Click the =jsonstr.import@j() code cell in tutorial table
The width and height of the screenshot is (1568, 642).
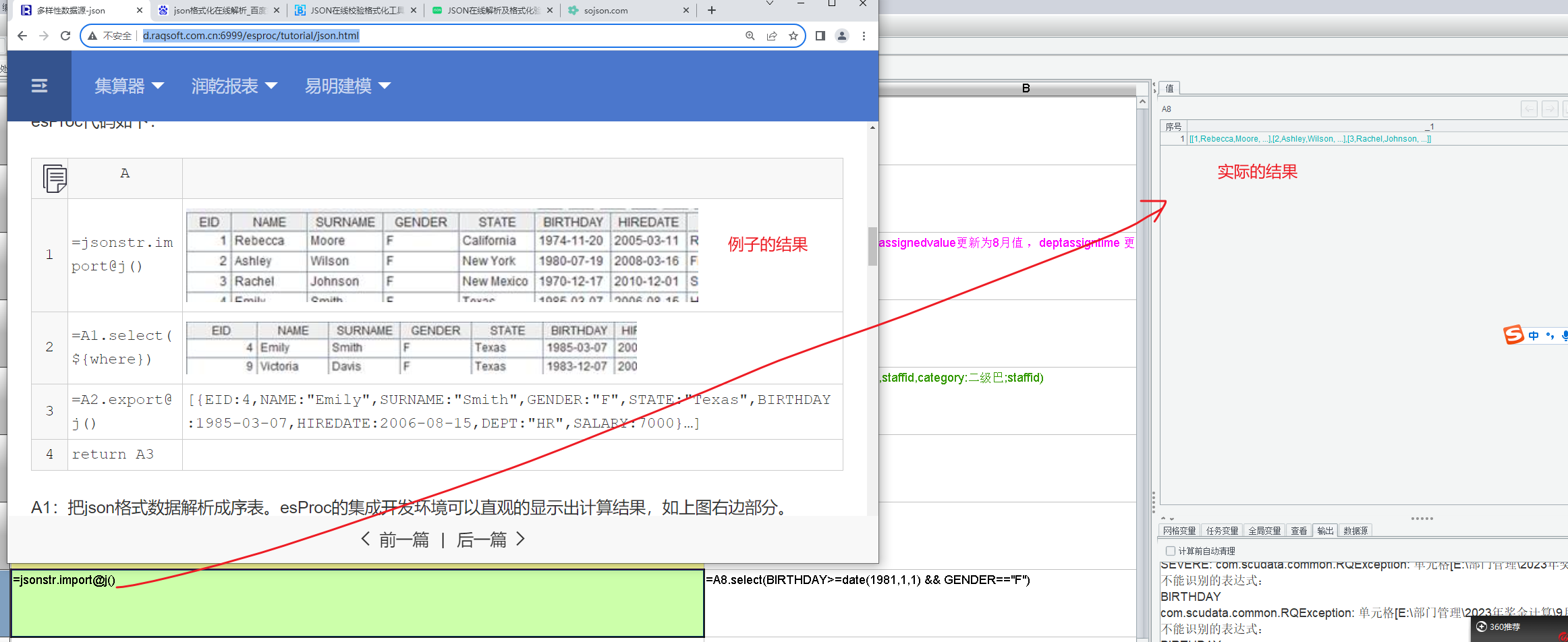click(x=125, y=255)
